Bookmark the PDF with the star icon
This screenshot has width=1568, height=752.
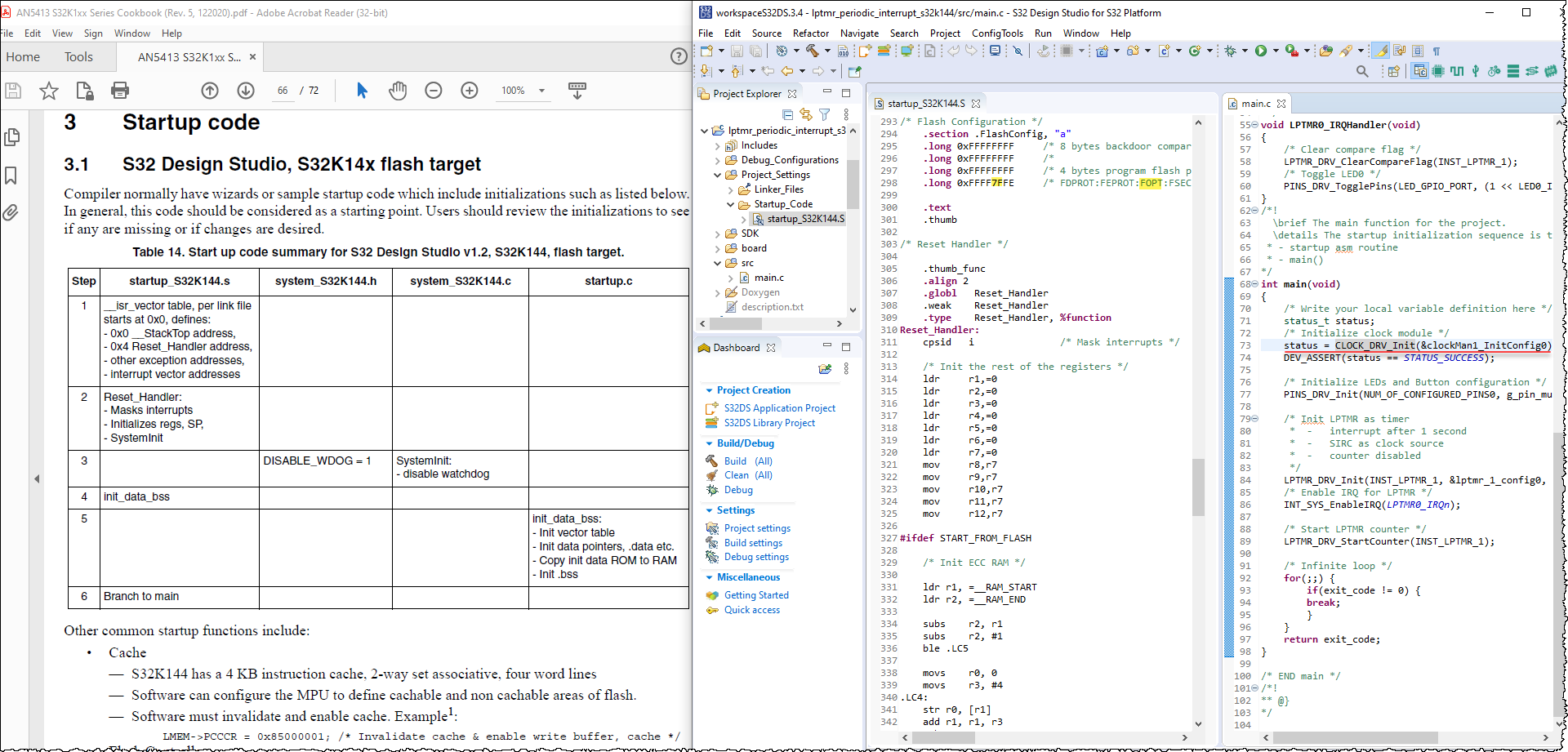tap(49, 91)
